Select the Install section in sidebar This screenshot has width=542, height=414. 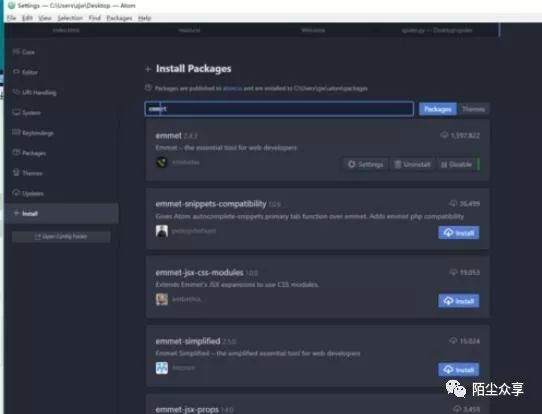tap(62, 214)
